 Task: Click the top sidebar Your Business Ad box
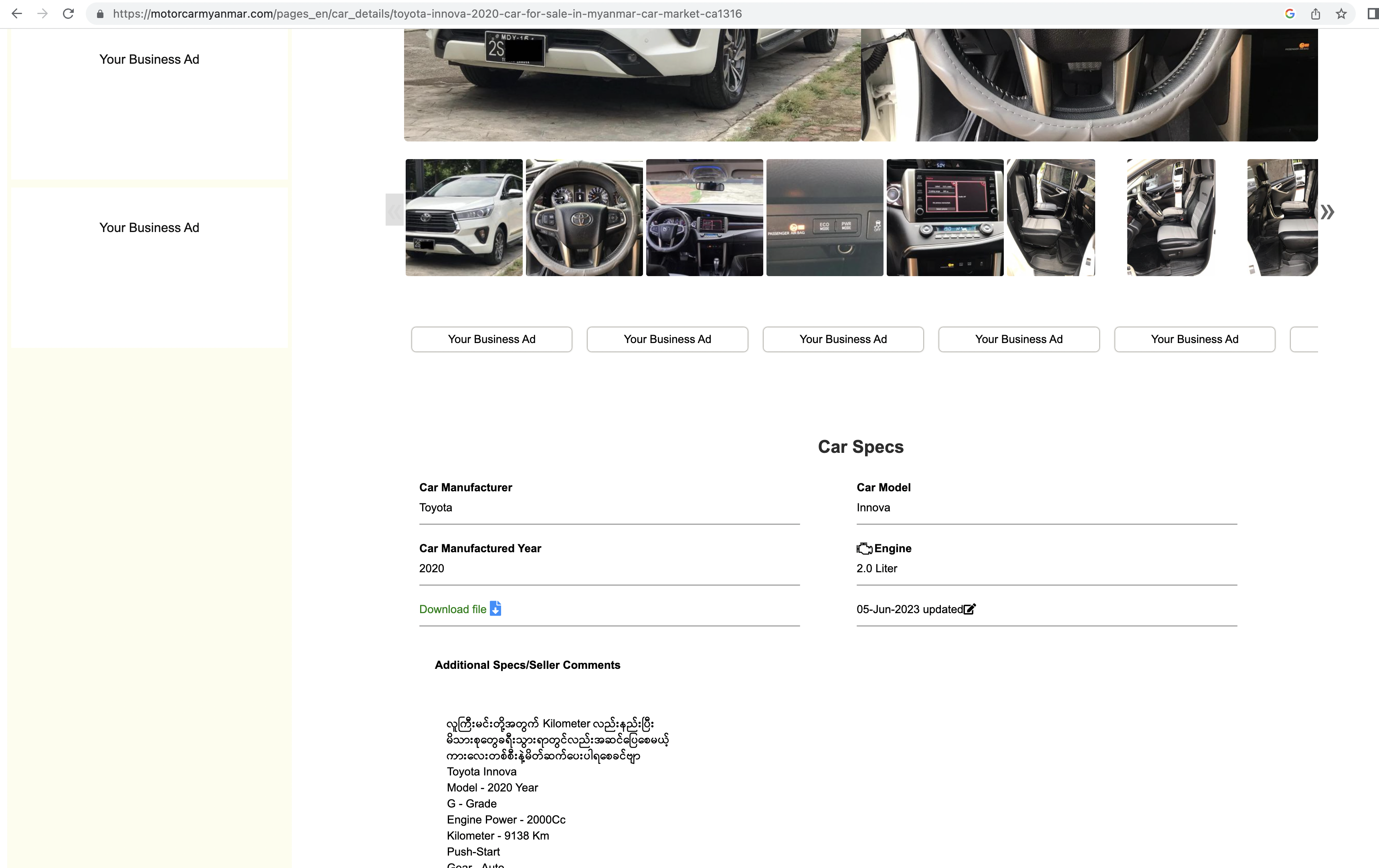pos(150,104)
